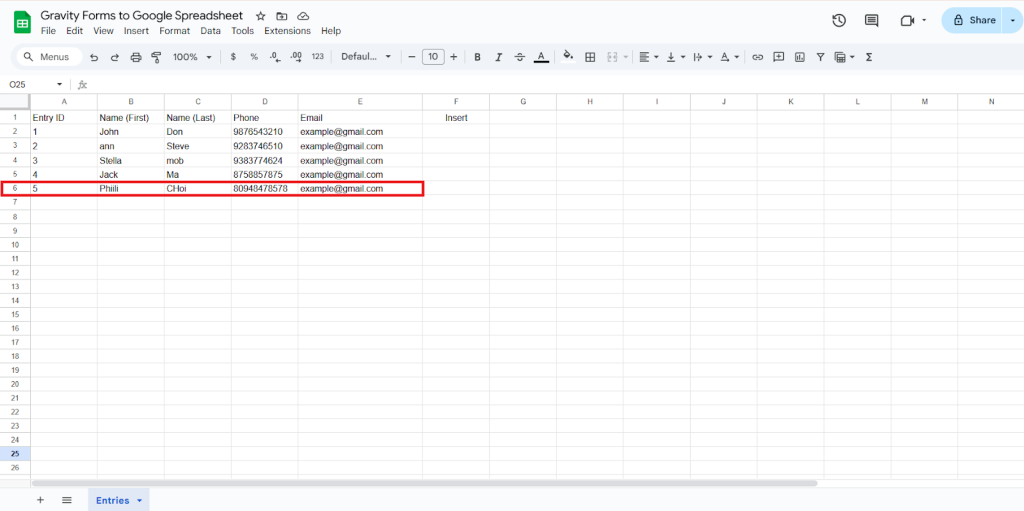Open the fill color picker

coord(568,57)
